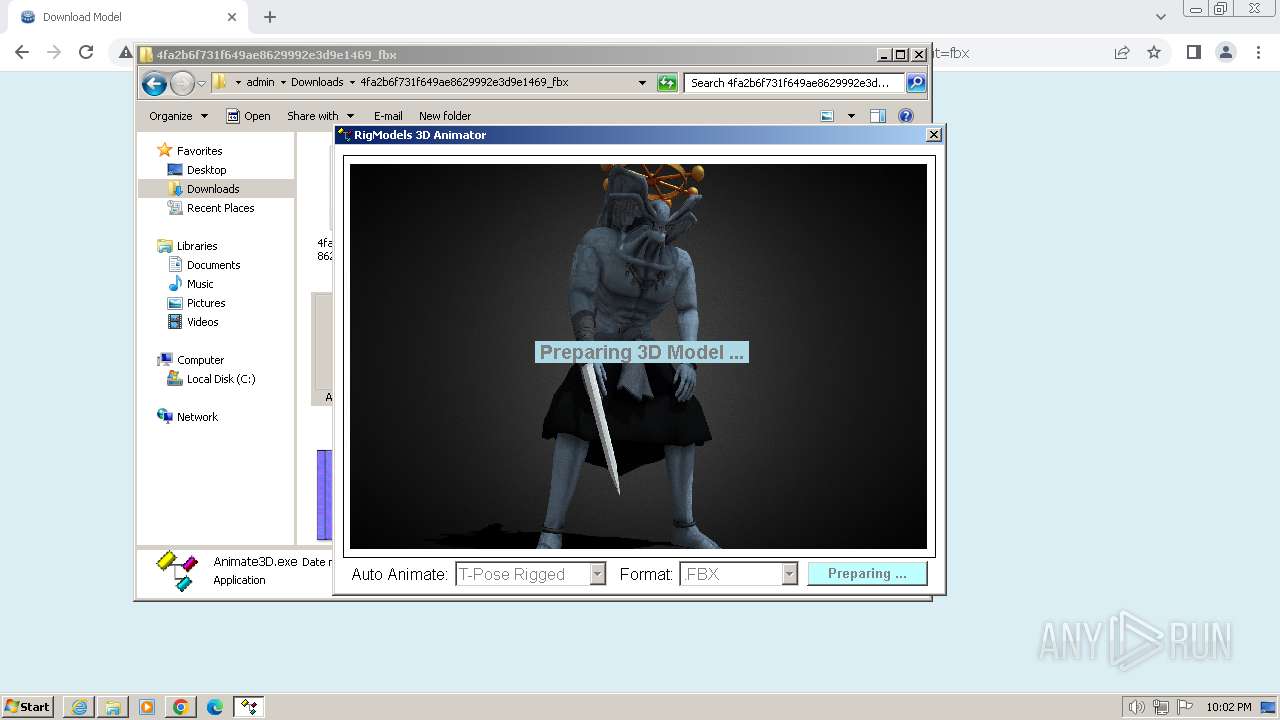Open Videos library
The width and height of the screenshot is (1280, 720).
click(202, 322)
